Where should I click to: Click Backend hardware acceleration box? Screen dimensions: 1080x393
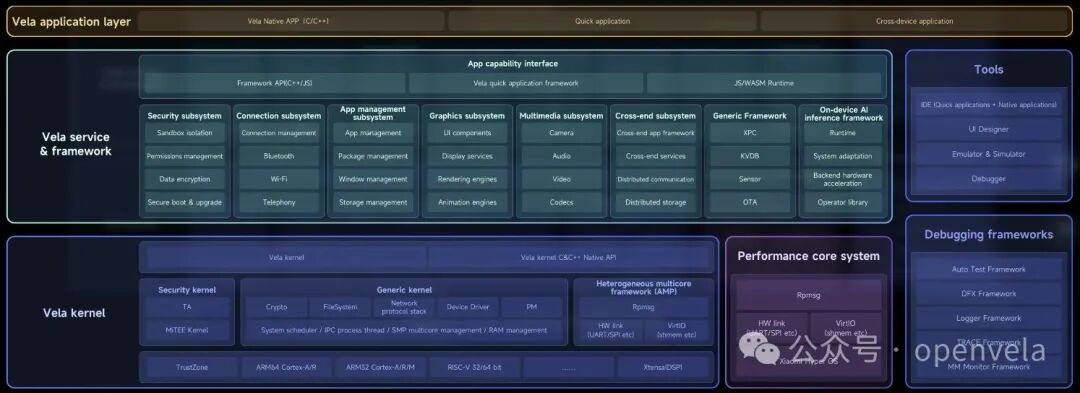point(842,179)
